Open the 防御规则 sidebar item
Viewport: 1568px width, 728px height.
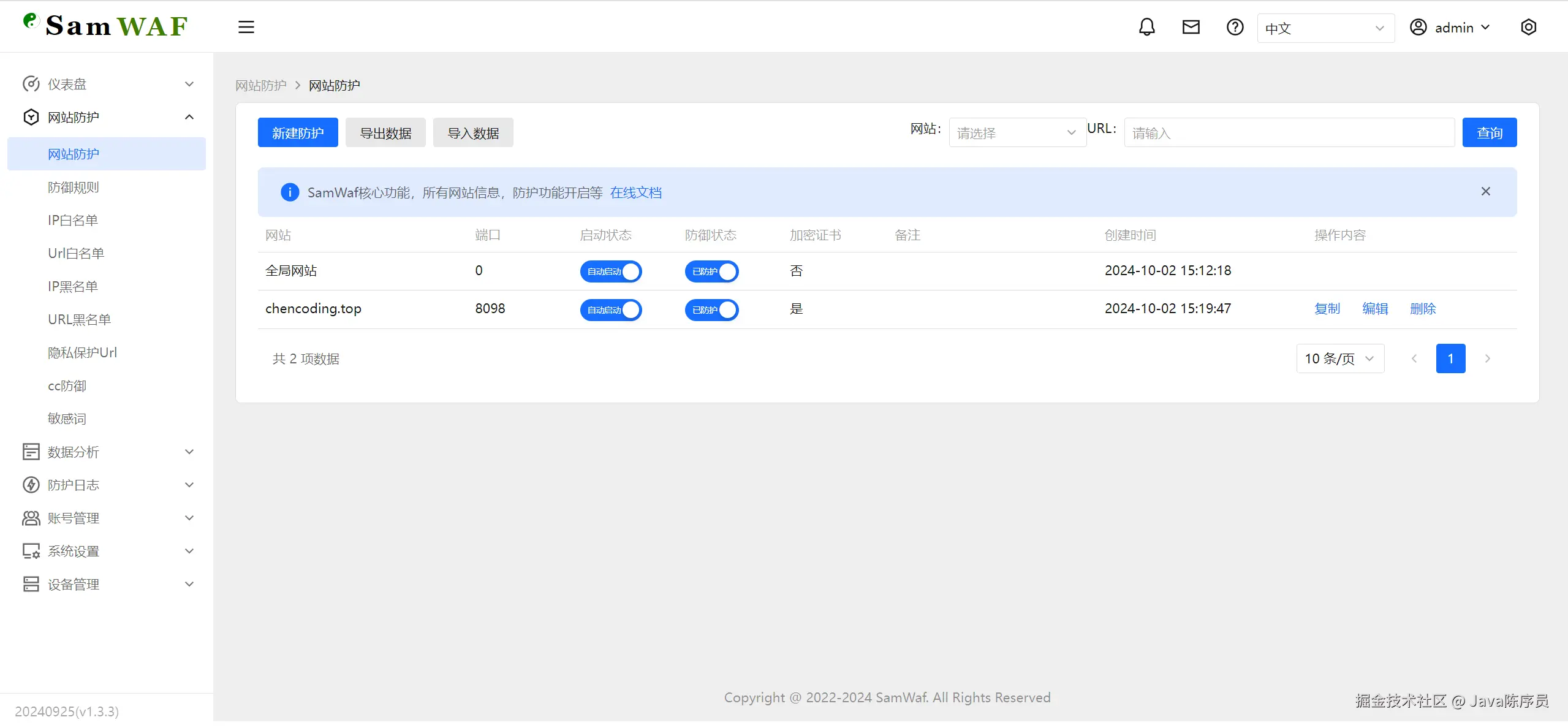74,188
